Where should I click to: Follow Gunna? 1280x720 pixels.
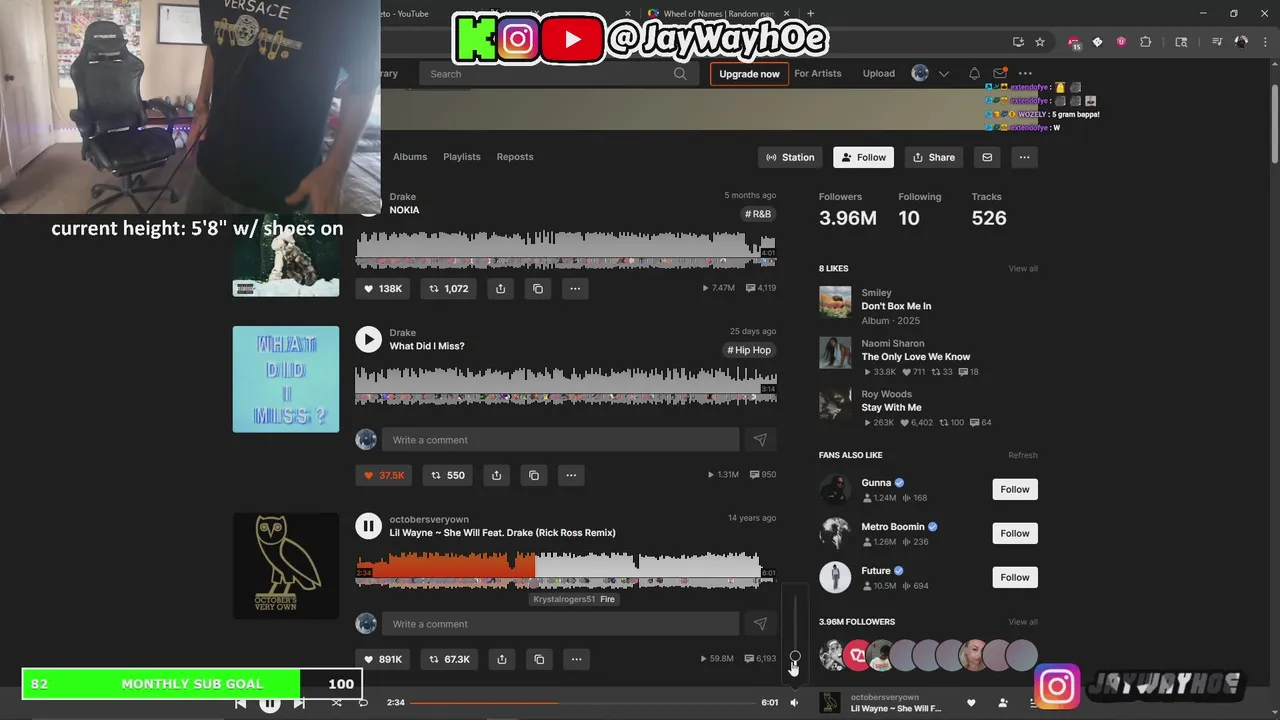coord(1015,489)
